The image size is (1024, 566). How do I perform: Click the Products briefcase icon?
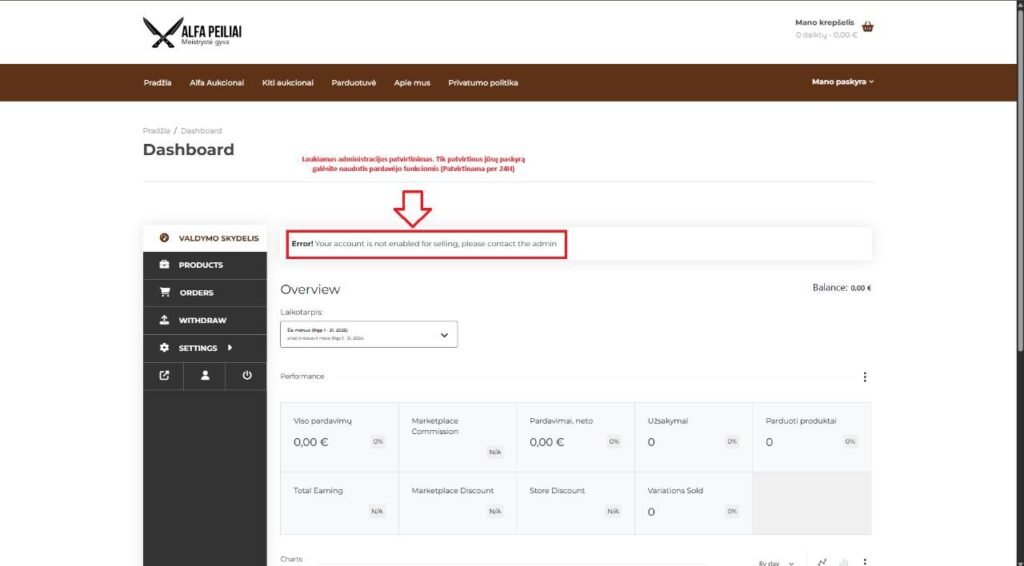pyautogui.click(x=165, y=265)
